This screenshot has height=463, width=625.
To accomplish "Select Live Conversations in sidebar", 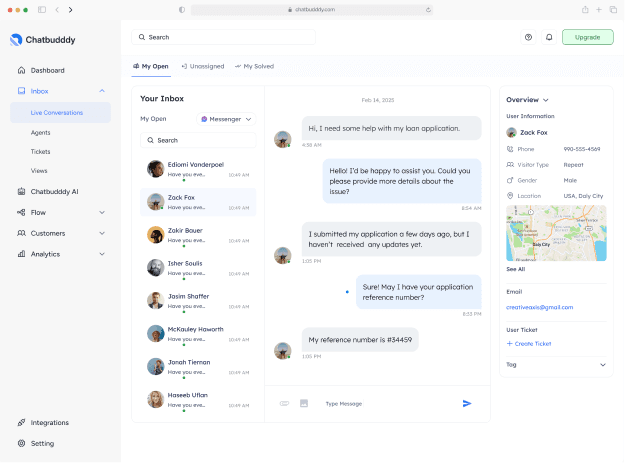I will click(61, 113).
